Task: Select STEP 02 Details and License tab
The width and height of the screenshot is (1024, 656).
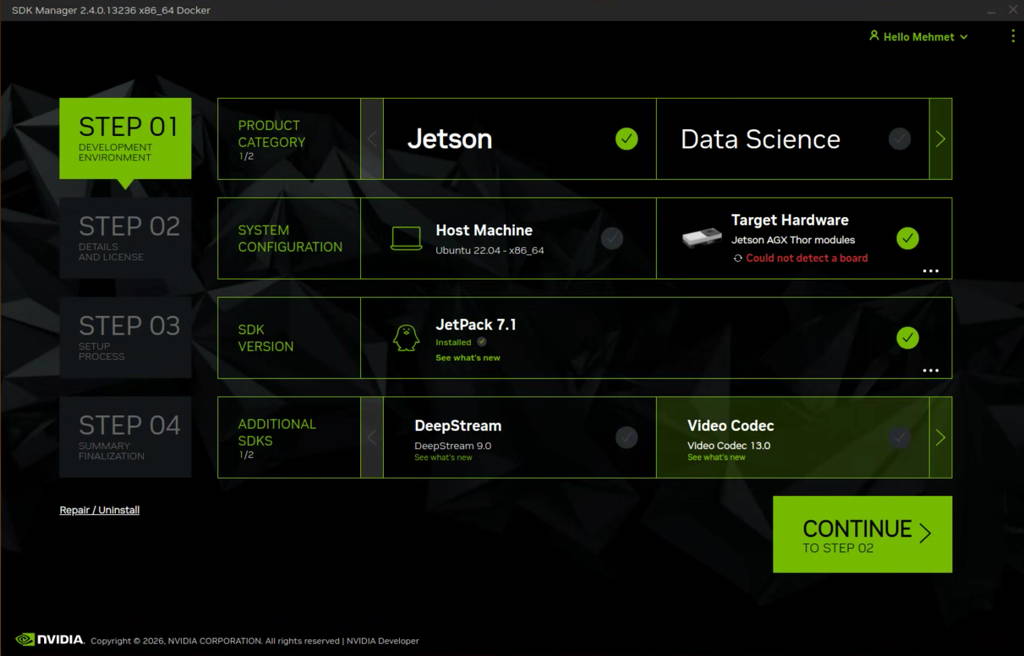Action: coord(125,238)
